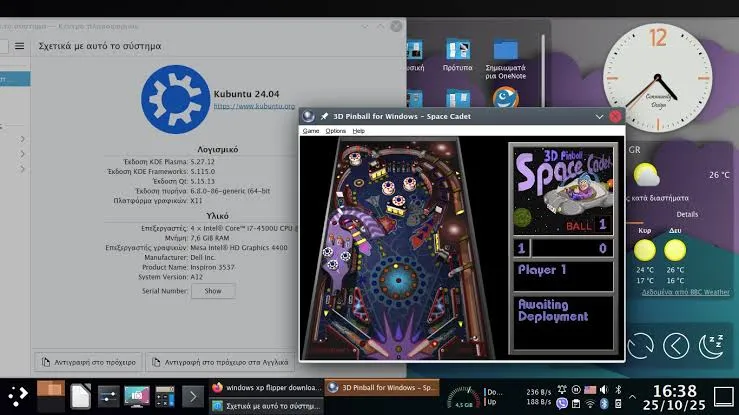Click the circled back arrow widget icon
This screenshot has height=415, width=739.
pyautogui.click(x=676, y=346)
